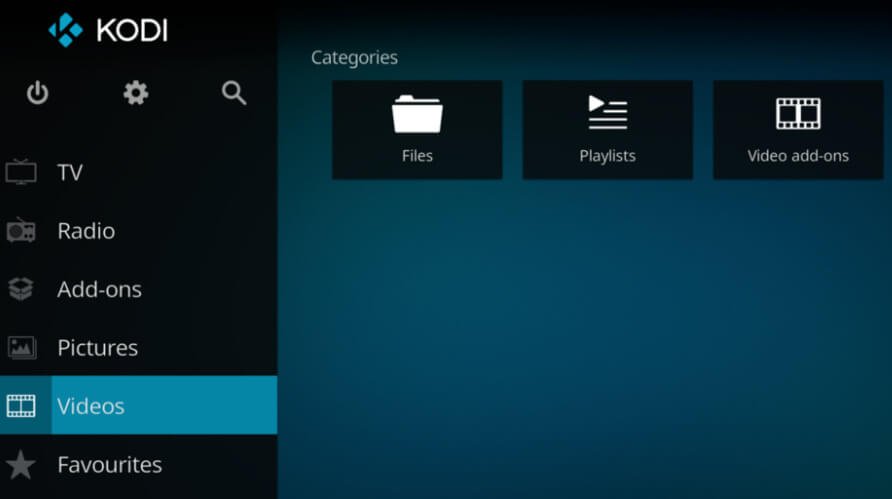Click the Categories heading text
Viewport: 892px width, 499px height.
[354, 57]
